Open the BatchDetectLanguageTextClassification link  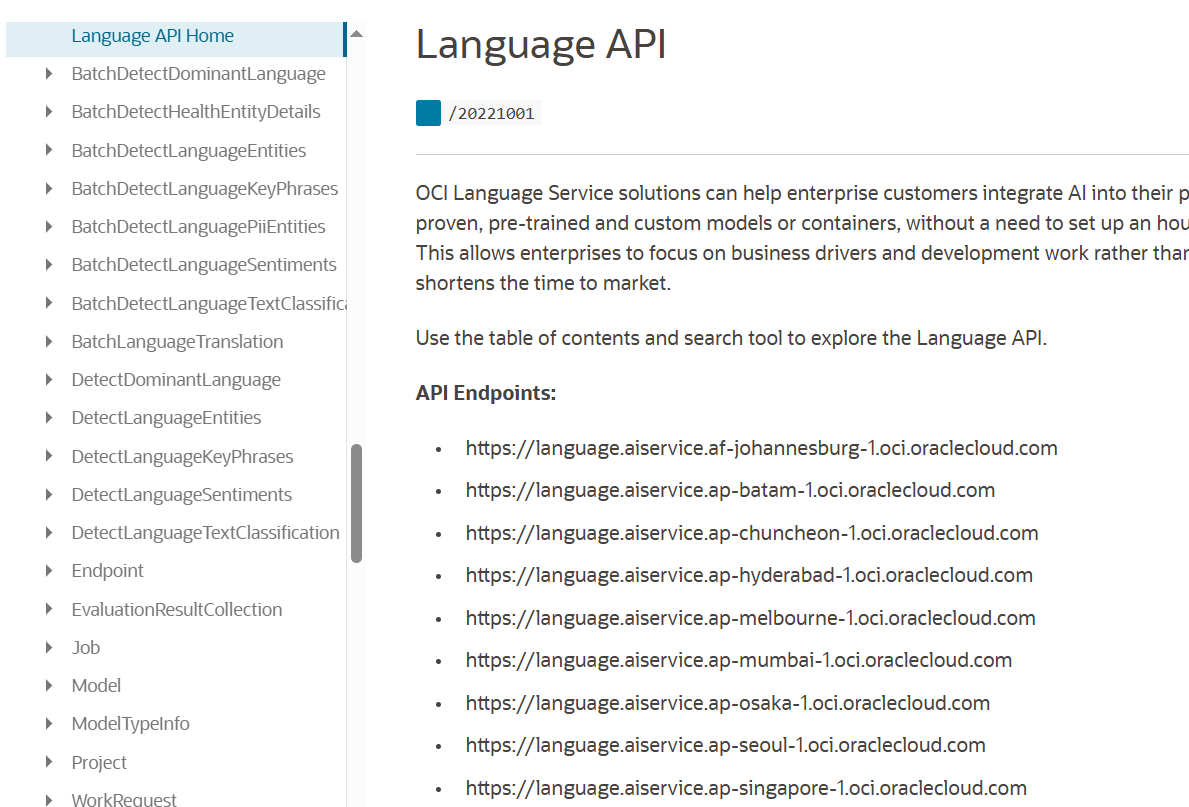point(209,303)
